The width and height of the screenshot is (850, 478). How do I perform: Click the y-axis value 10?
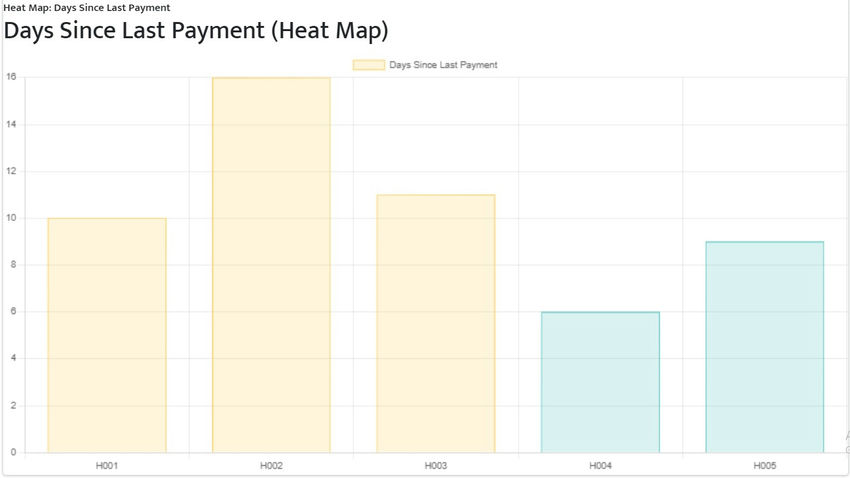pos(11,218)
